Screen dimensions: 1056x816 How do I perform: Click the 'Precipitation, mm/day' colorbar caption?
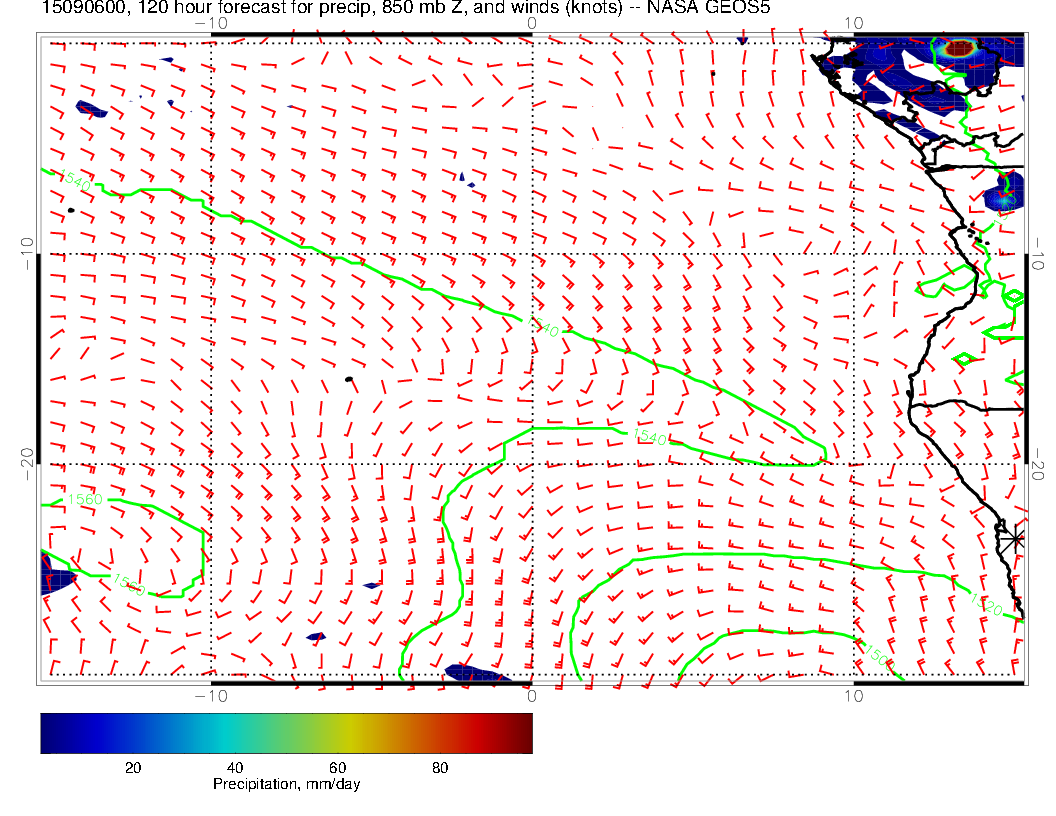coord(286,784)
